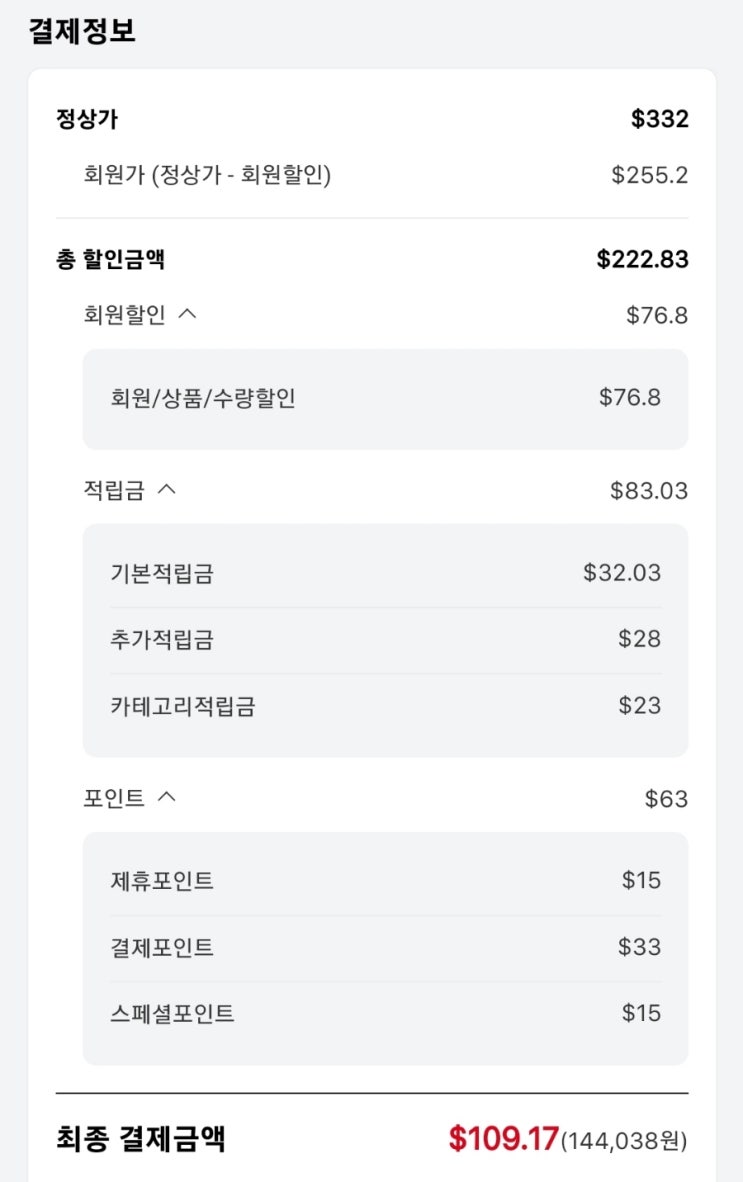Click the 제휴포인트 row label
The width and height of the screenshot is (743, 1182).
click(x=161, y=881)
